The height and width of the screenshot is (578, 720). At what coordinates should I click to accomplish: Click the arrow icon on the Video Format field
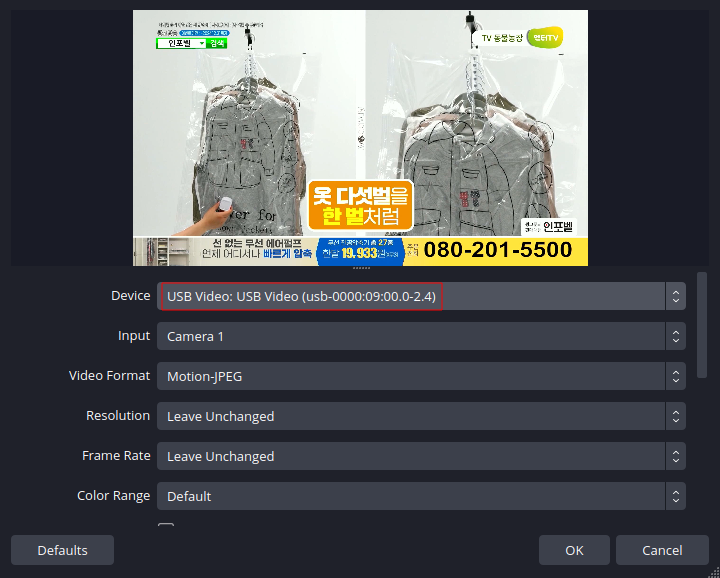[676, 376]
